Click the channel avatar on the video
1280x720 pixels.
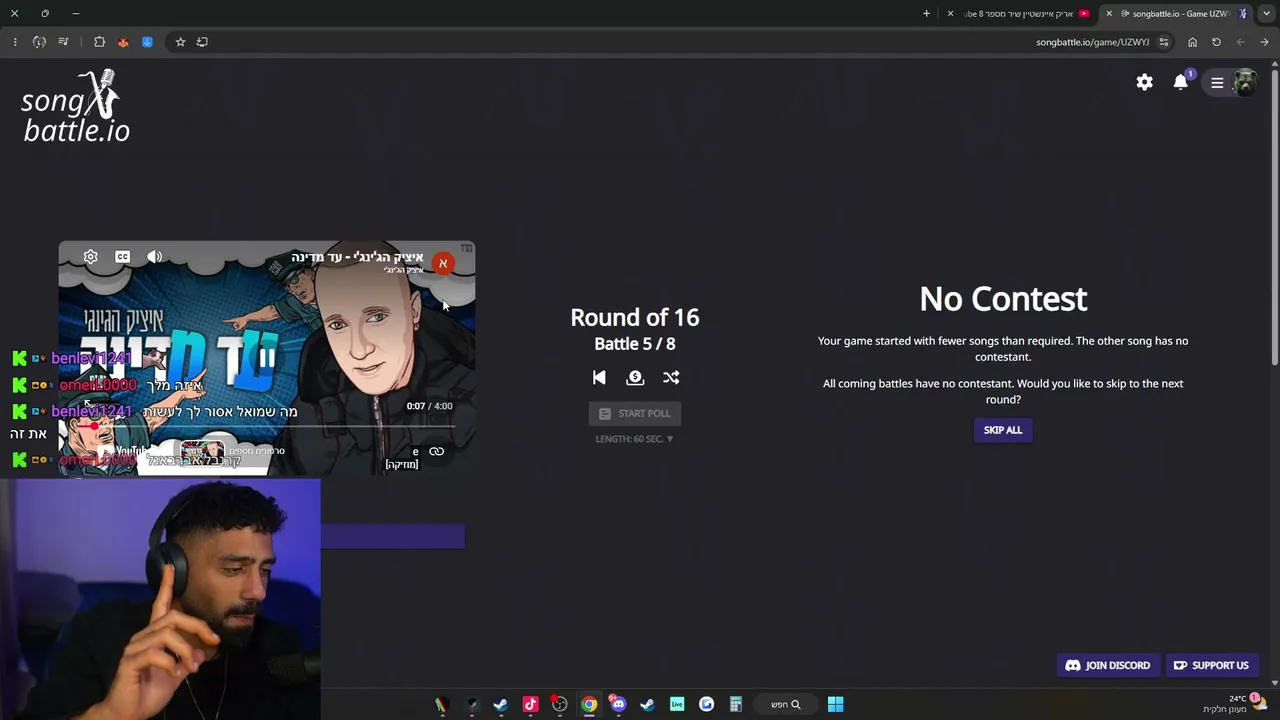[x=442, y=263]
